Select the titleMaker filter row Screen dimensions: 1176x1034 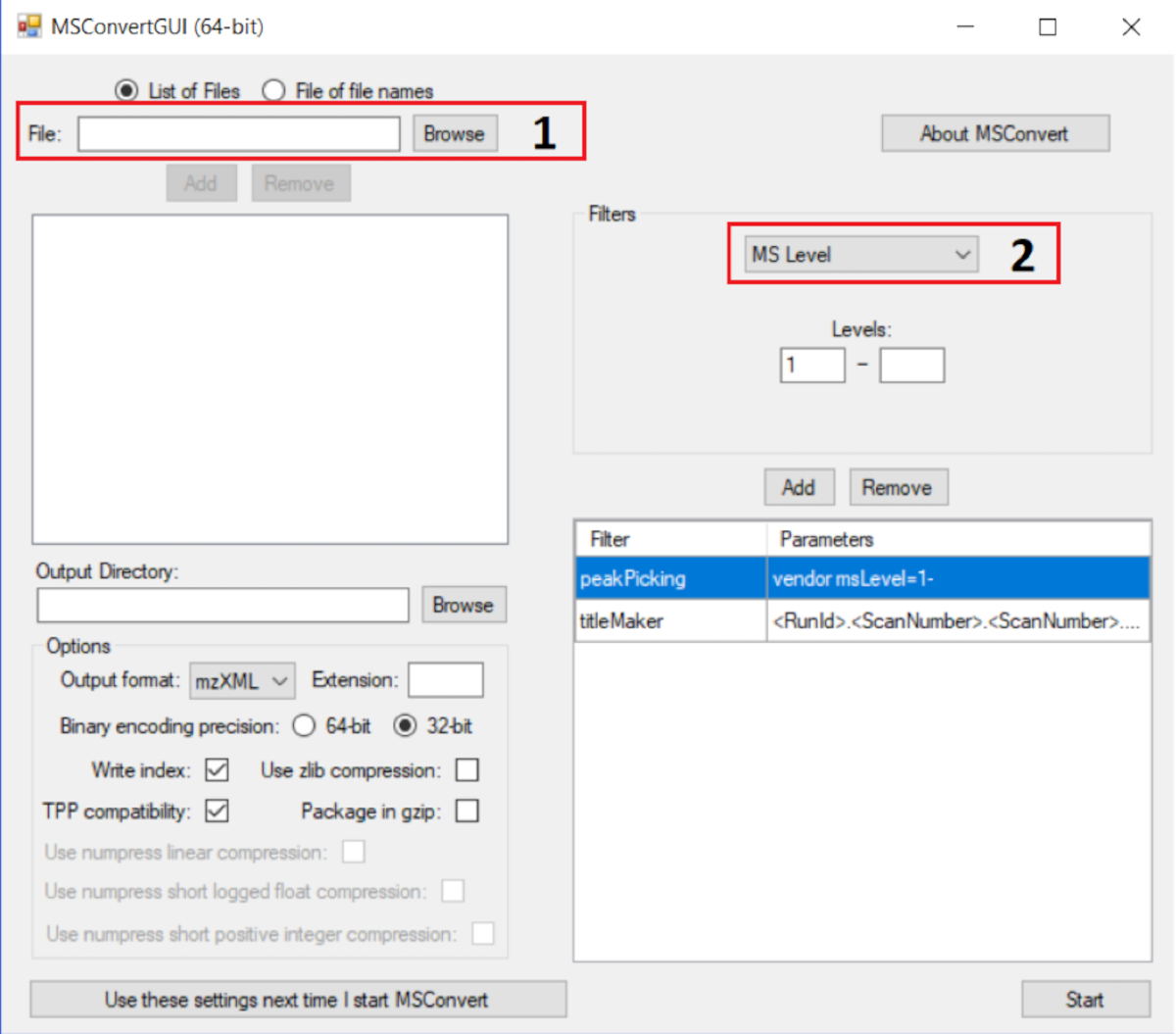click(x=862, y=620)
